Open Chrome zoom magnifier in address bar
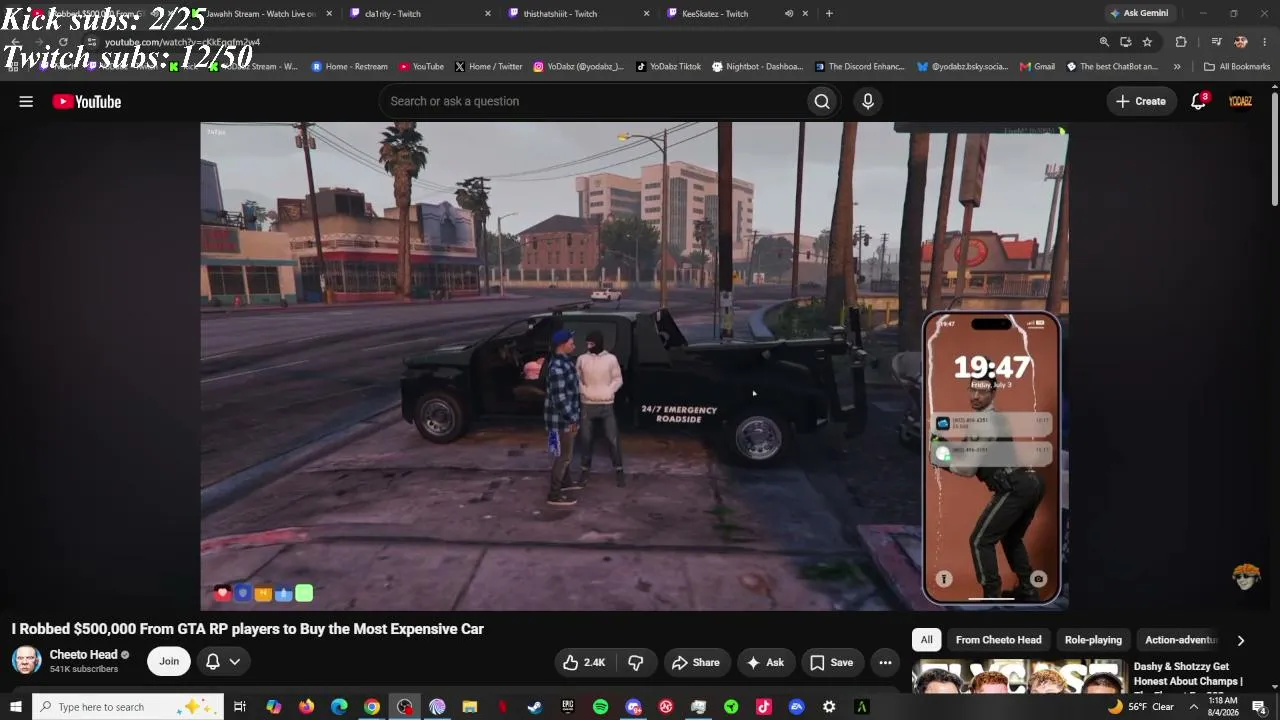1280x720 pixels. coord(1104,42)
